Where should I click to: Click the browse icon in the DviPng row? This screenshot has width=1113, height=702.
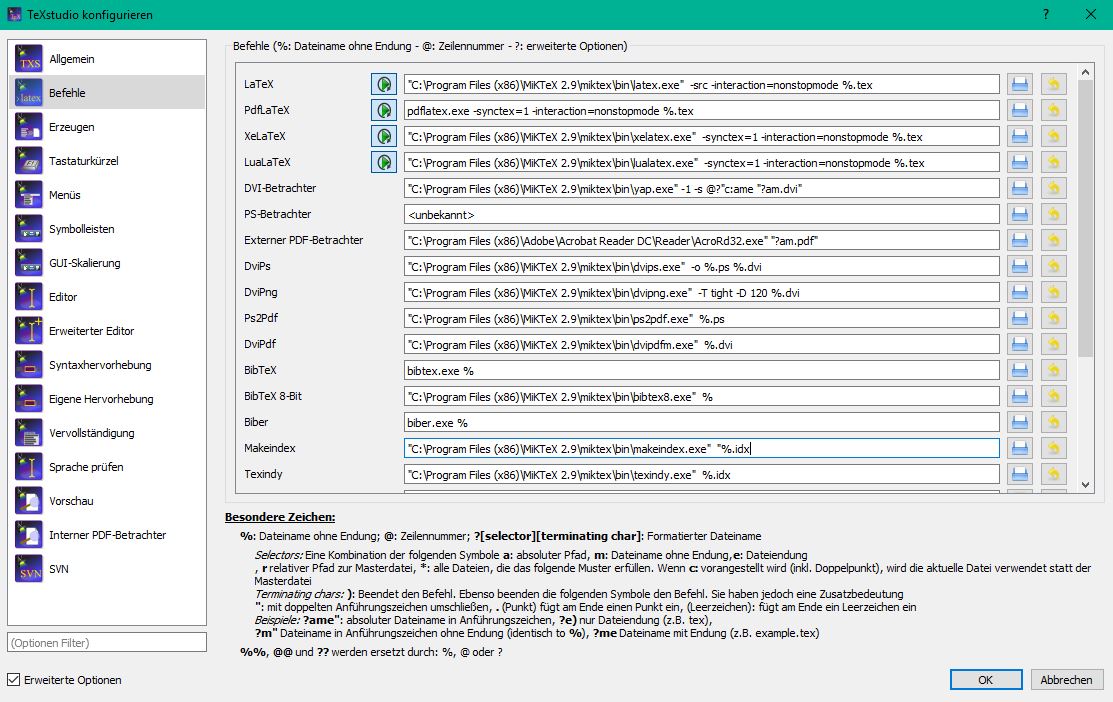(x=1020, y=292)
